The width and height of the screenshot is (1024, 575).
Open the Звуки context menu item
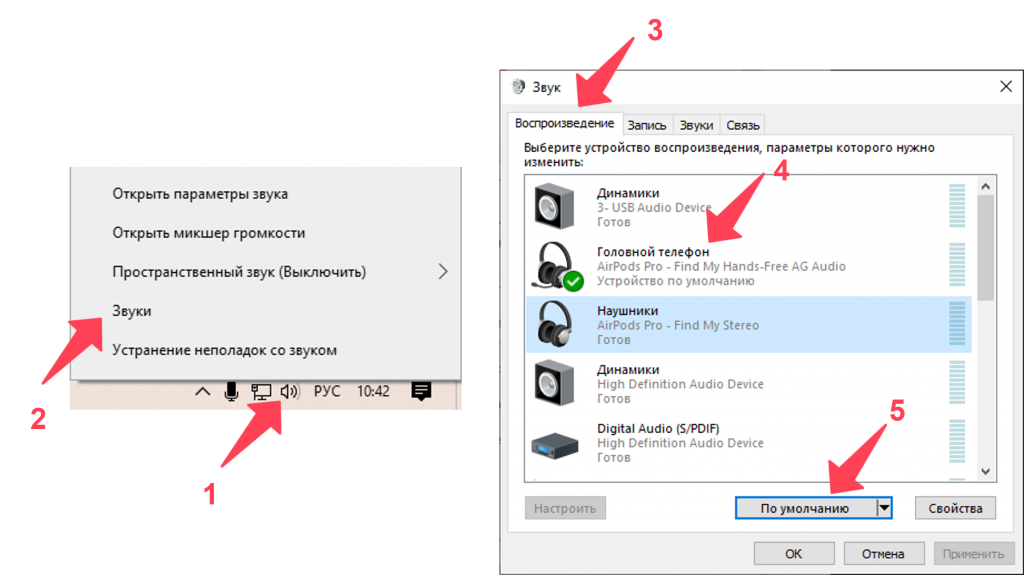pyautogui.click(x=132, y=311)
